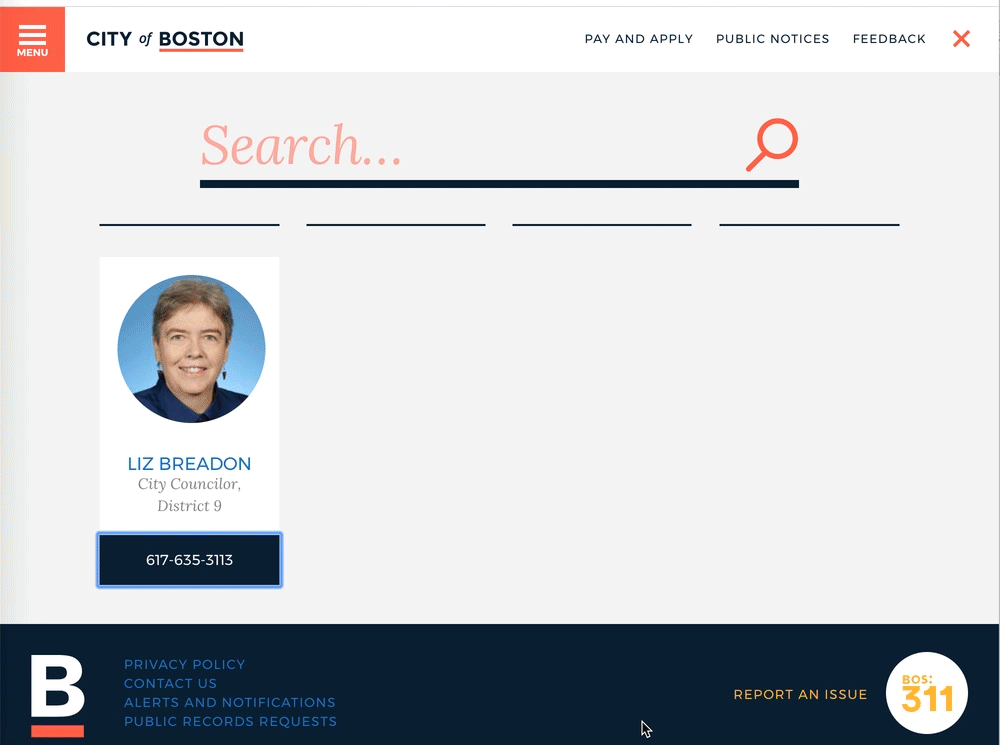Open Alerts and Notifications
This screenshot has width=1000, height=745.
(x=229, y=702)
